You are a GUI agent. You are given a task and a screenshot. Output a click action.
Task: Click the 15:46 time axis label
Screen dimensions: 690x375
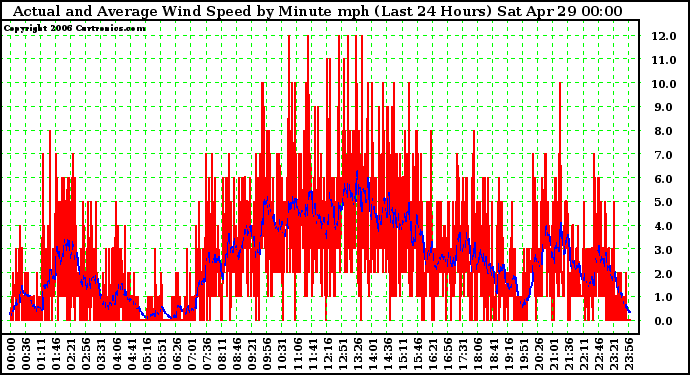418,354
